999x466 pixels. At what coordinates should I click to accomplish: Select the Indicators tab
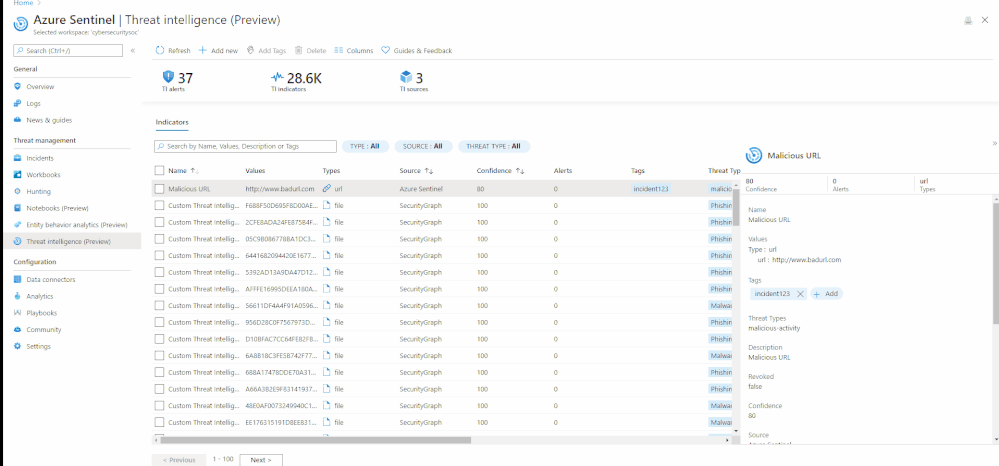(172, 122)
